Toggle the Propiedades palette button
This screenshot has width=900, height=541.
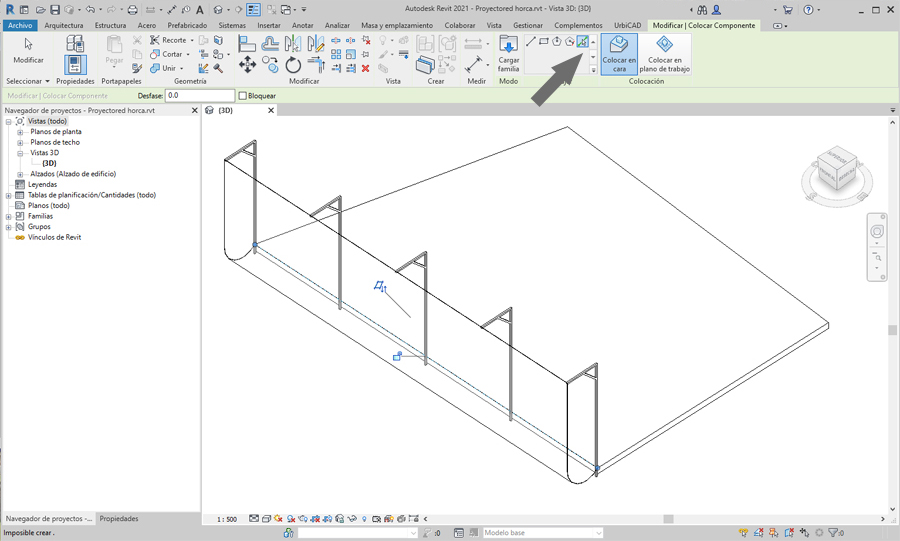pos(75,62)
